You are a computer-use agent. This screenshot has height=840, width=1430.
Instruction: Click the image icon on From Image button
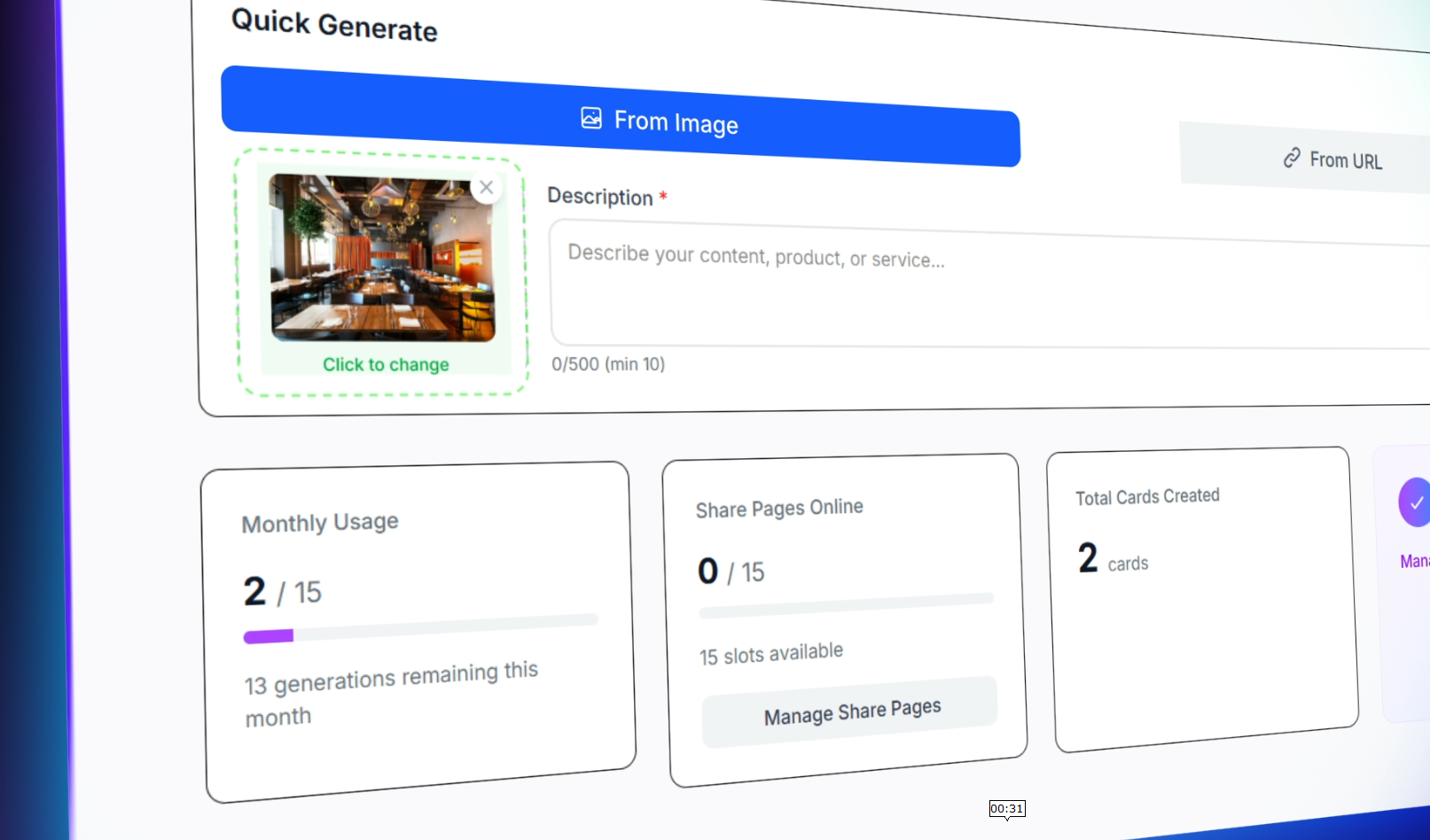590,118
